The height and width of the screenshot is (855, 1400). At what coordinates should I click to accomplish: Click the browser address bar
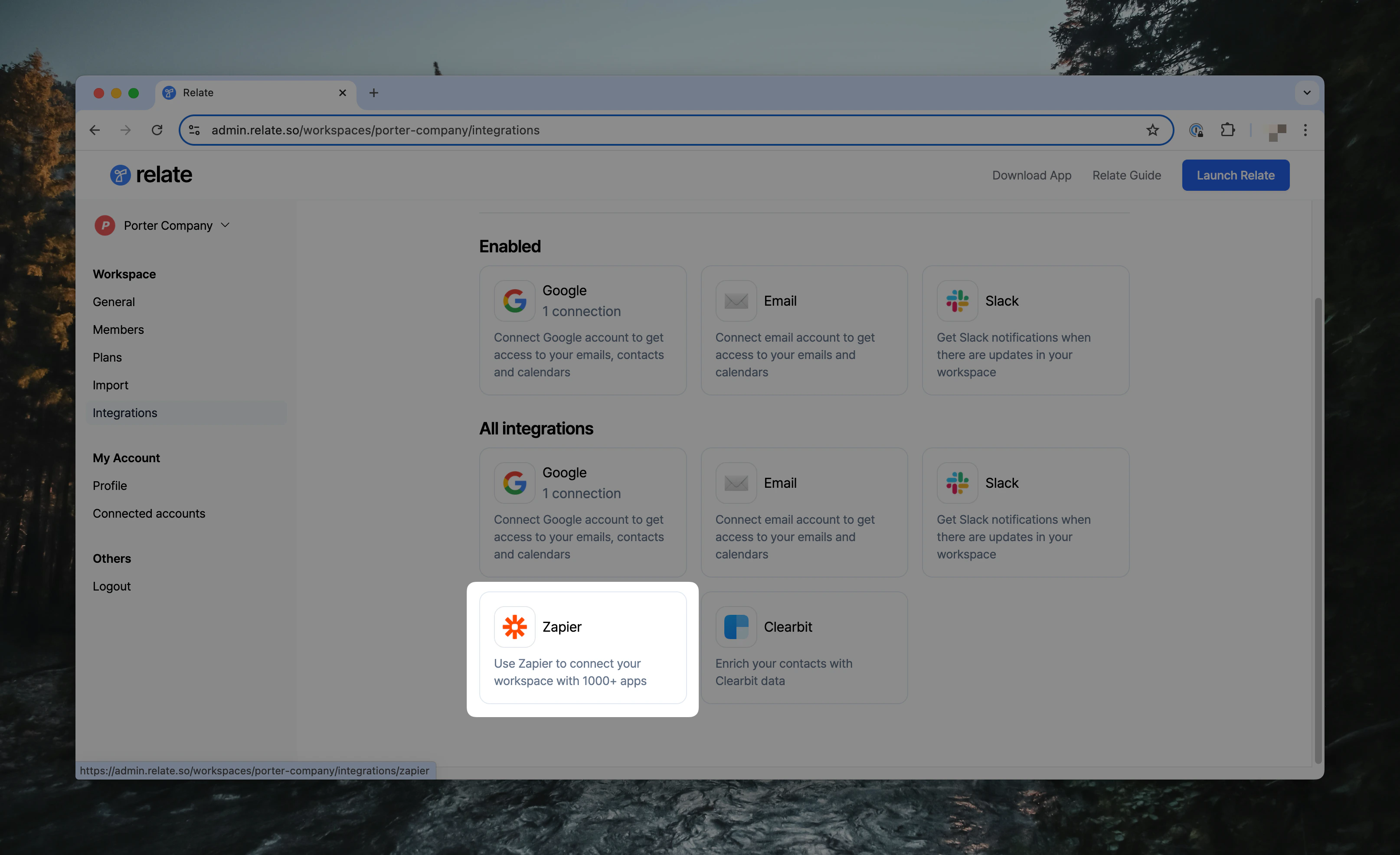671,130
